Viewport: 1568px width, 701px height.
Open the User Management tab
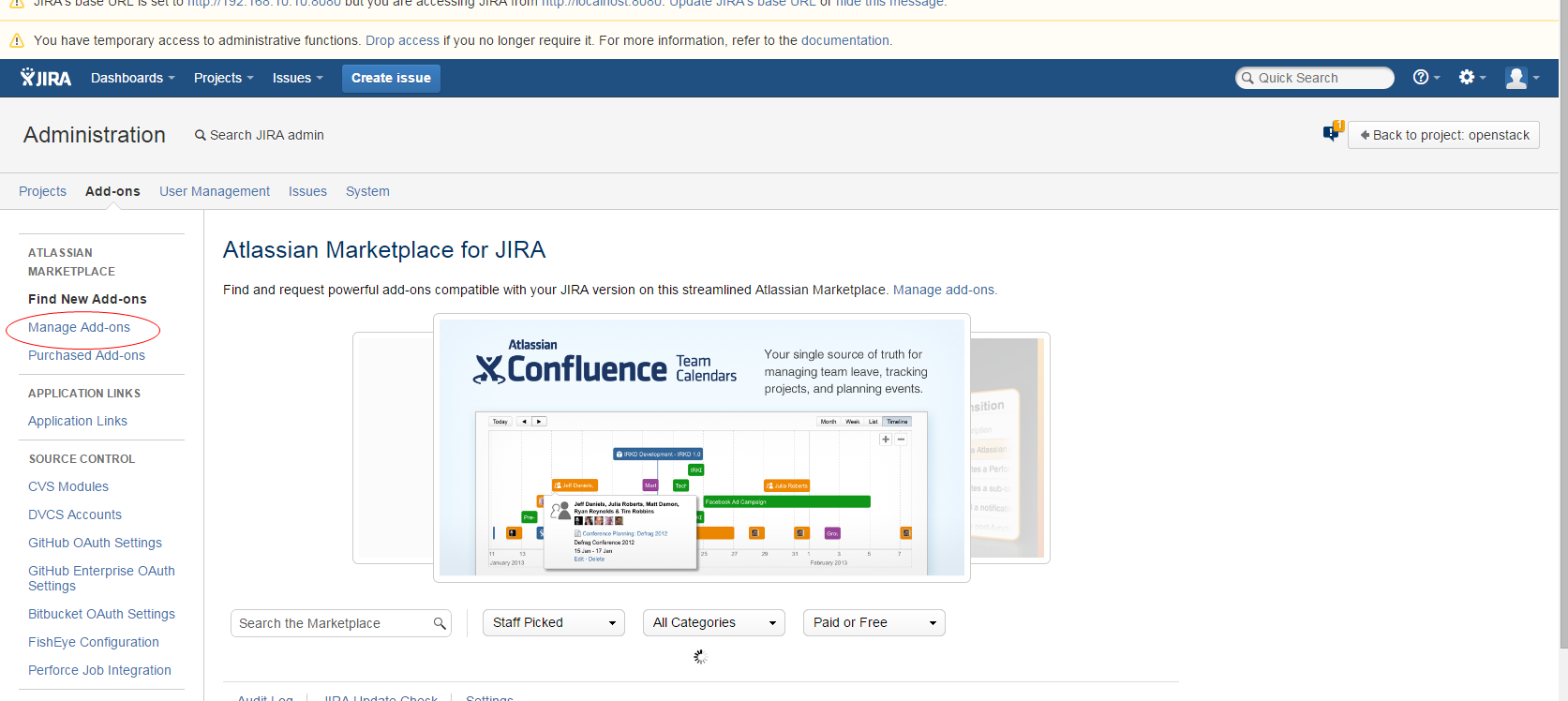(x=215, y=191)
